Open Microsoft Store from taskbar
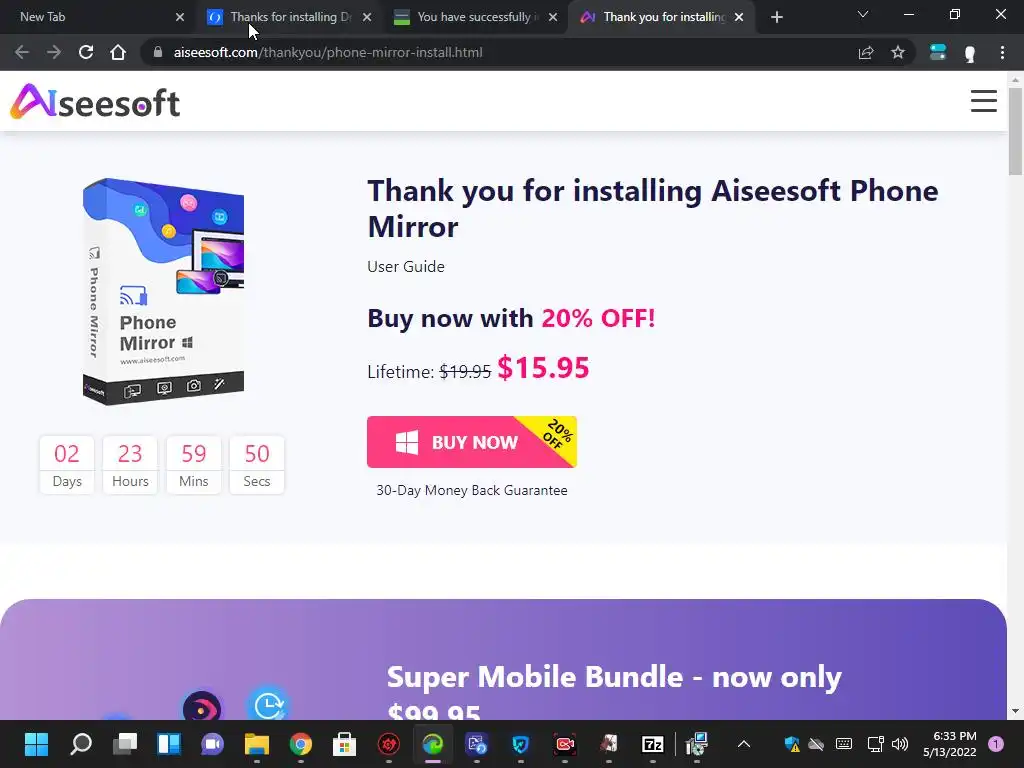Image resolution: width=1024 pixels, height=768 pixels. [344, 744]
